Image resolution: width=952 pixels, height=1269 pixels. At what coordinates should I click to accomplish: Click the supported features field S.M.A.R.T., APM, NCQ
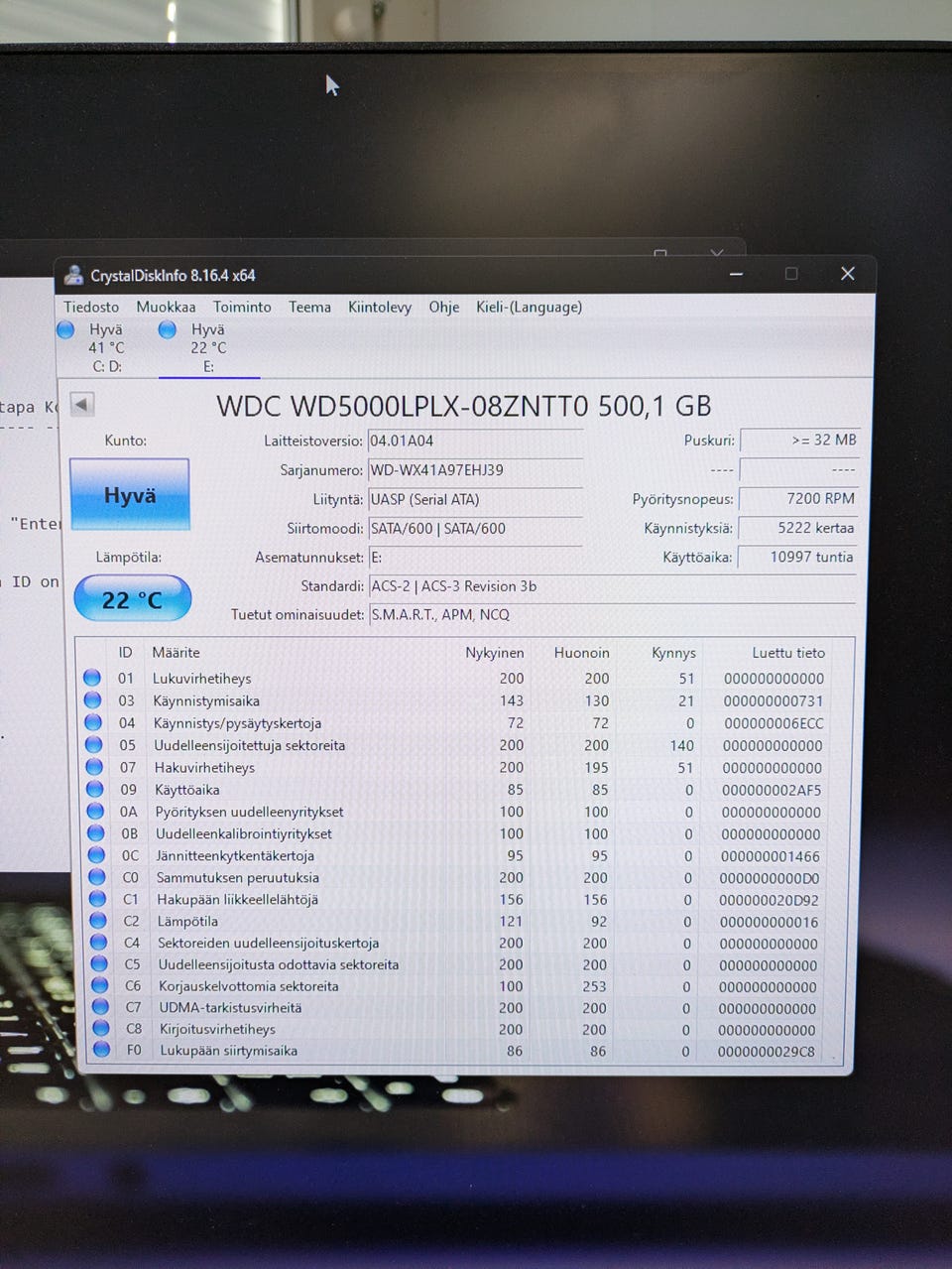click(x=612, y=615)
